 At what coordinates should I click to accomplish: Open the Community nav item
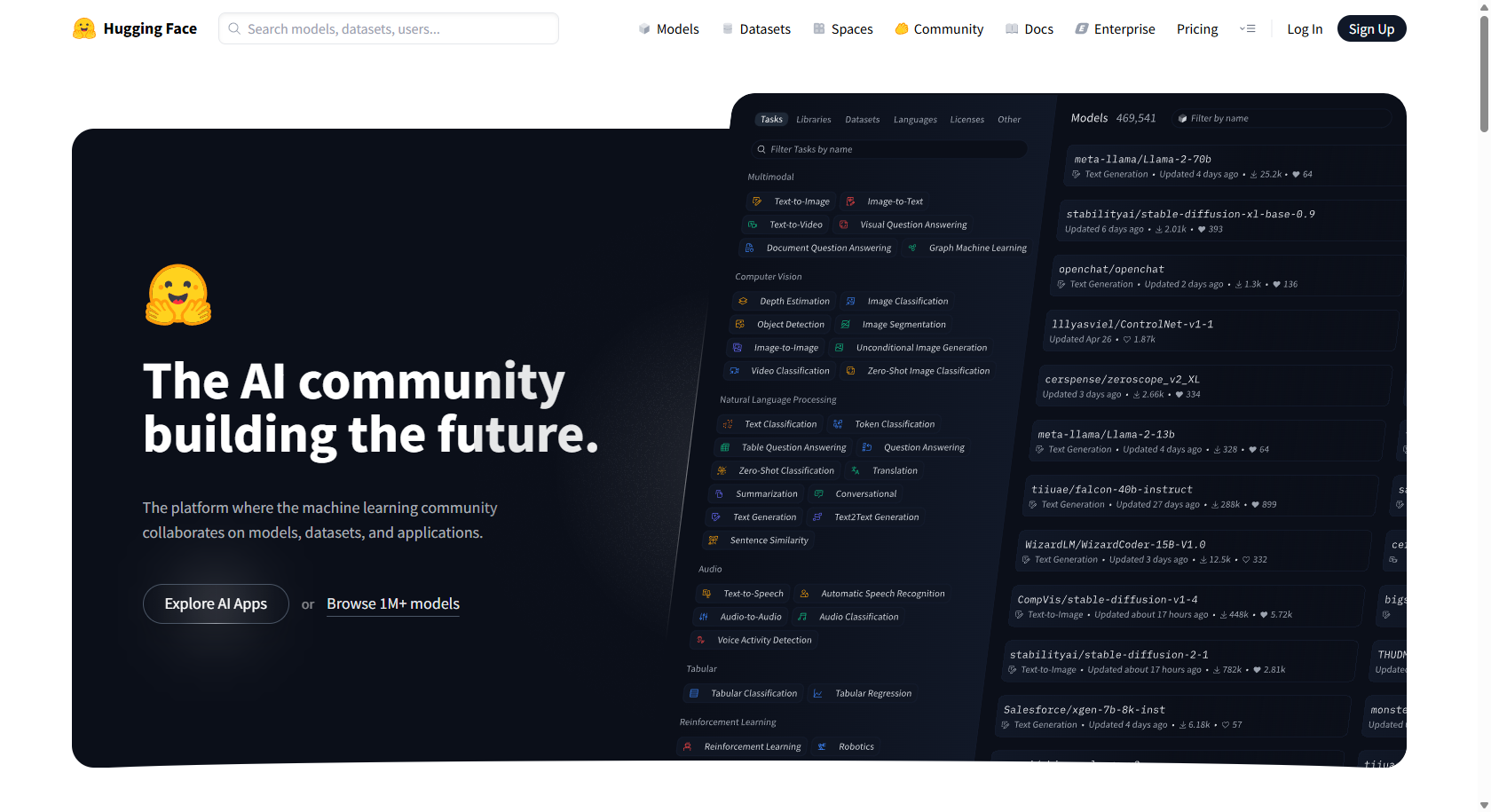pos(939,28)
